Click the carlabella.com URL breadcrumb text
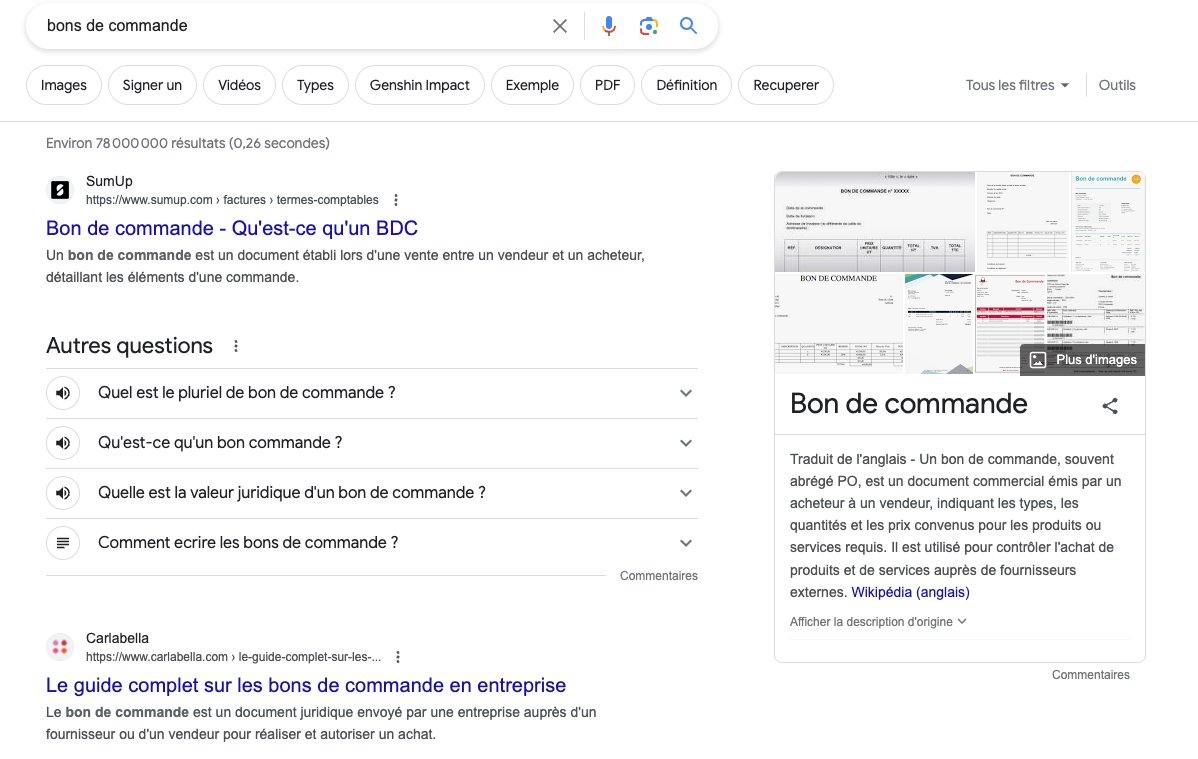1198x759 pixels. (233, 657)
